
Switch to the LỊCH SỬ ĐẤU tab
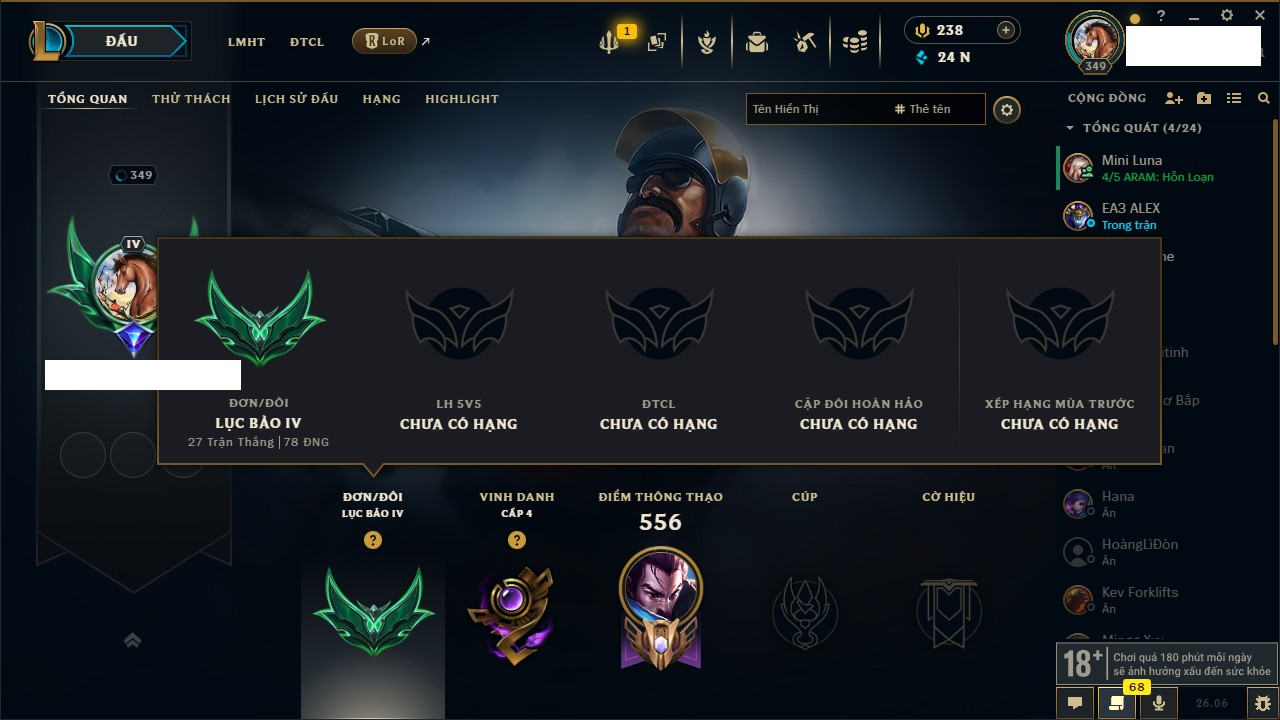[x=296, y=99]
